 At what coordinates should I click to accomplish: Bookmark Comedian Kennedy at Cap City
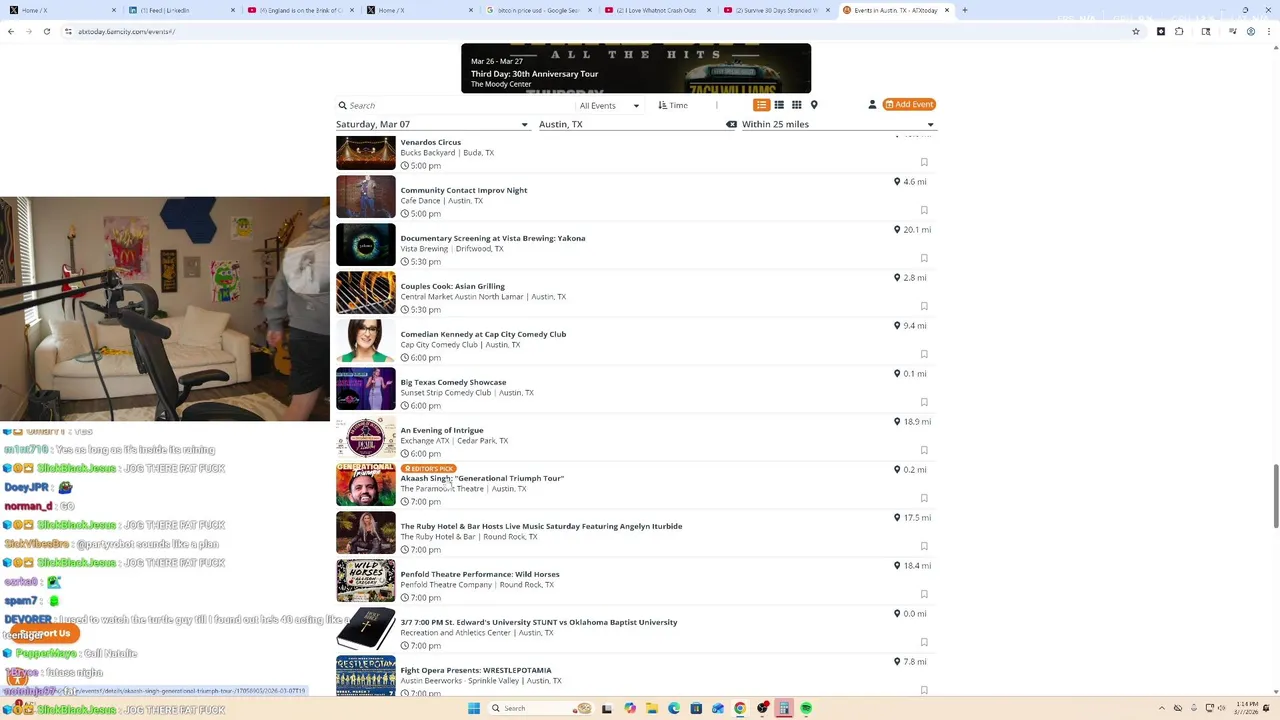tap(924, 354)
